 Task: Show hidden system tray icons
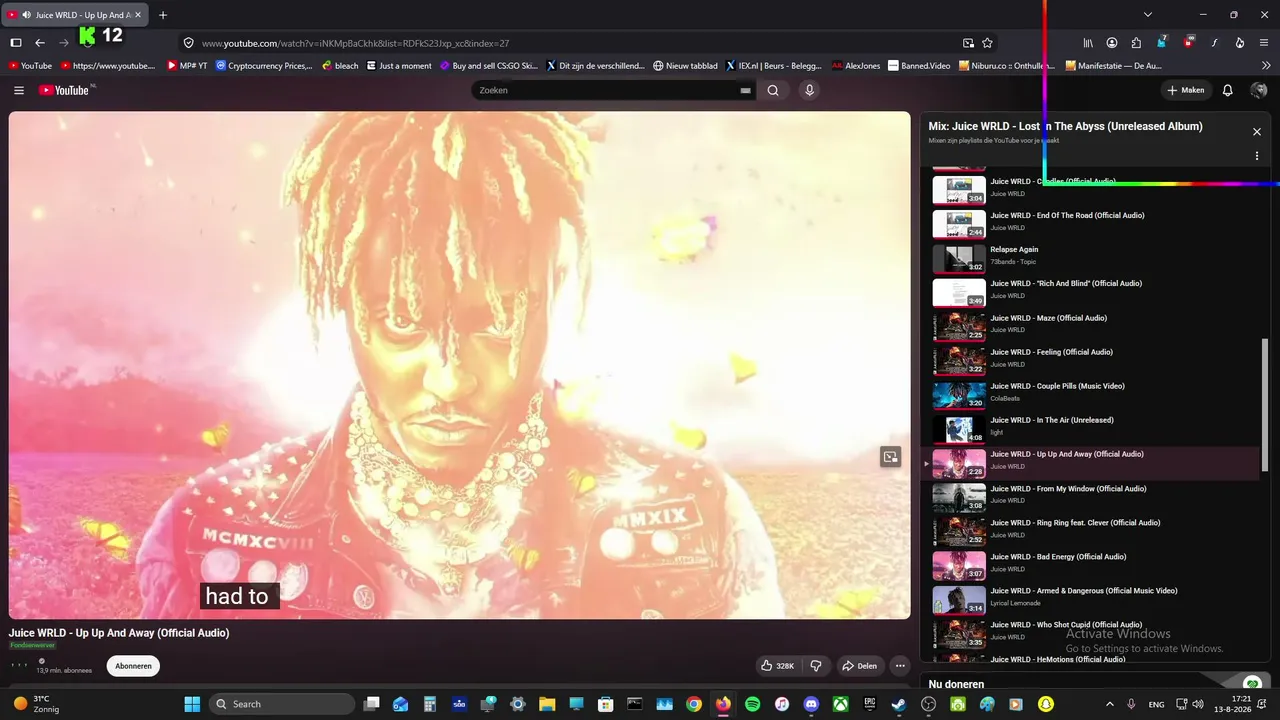tap(1109, 704)
